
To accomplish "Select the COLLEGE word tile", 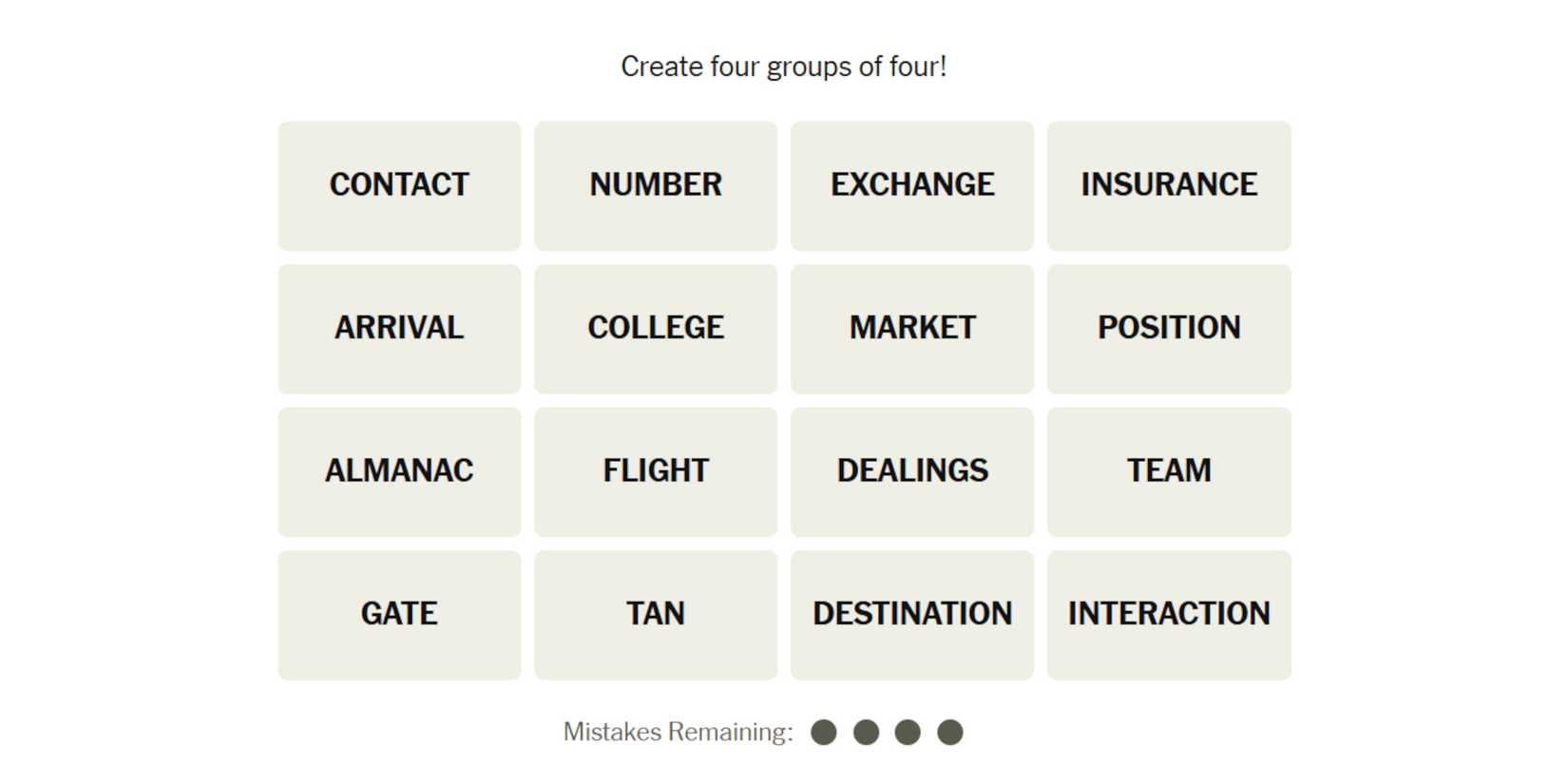I will pos(656,329).
